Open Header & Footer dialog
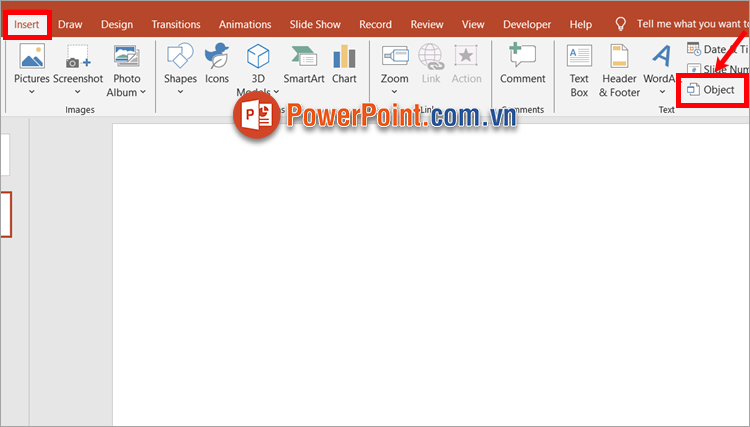The image size is (750, 427). click(619, 71)
